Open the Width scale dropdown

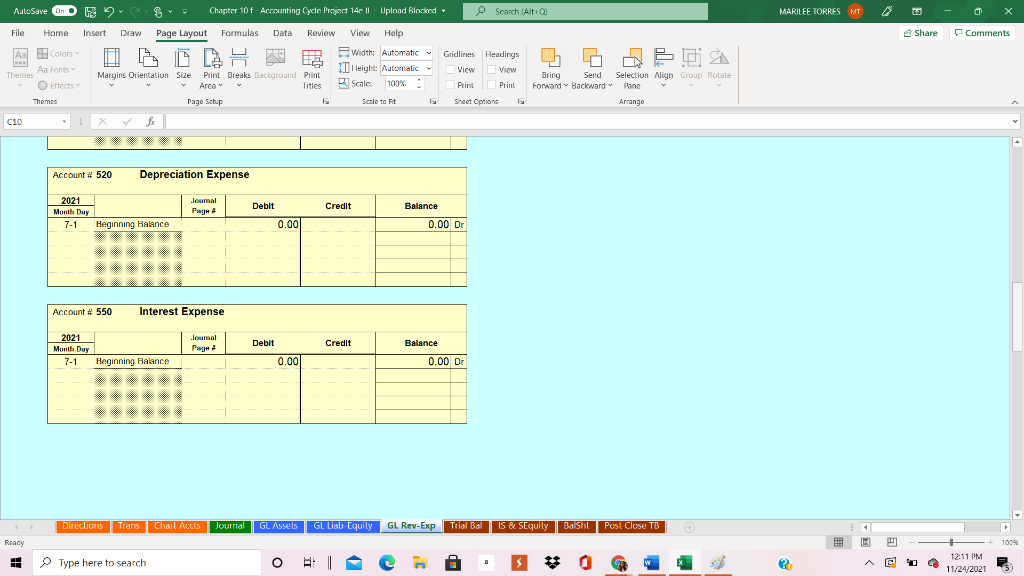click(428, 53)
